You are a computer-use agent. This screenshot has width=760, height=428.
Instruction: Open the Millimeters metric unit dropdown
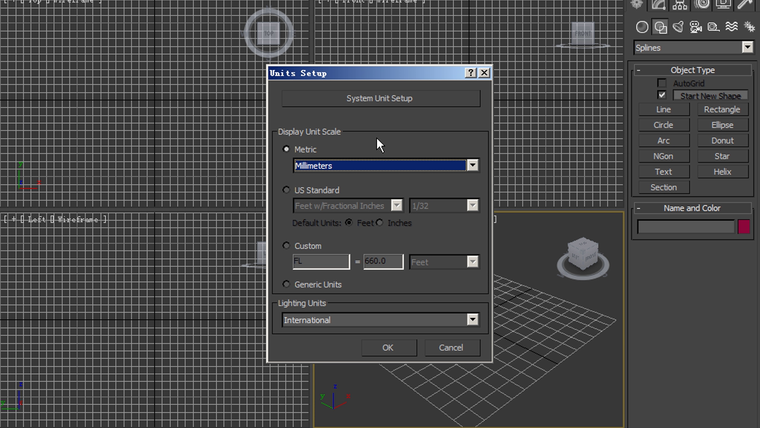(472, 165)
